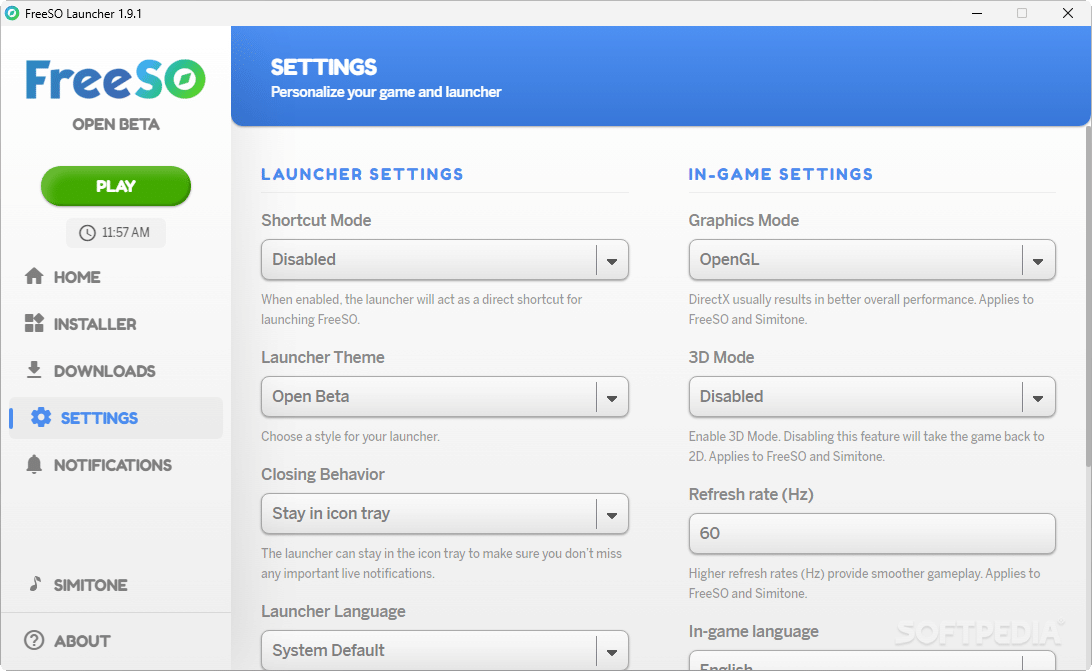Viewport: 1092px width, 671px height.
Task: Launch the game with the Play button
Action: [116, 186]
